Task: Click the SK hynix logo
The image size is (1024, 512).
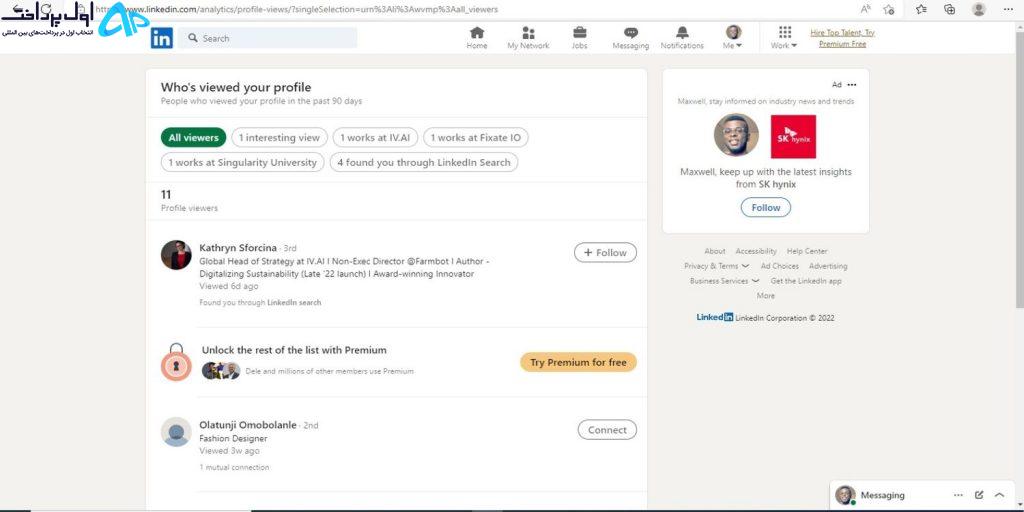Action: 793,136
